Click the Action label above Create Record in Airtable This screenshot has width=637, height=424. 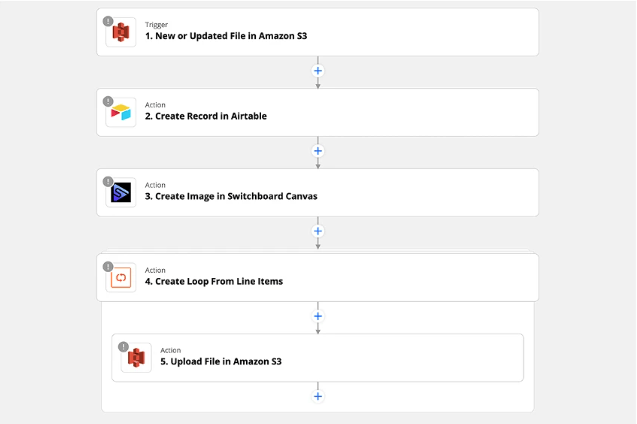click(155, 105)
